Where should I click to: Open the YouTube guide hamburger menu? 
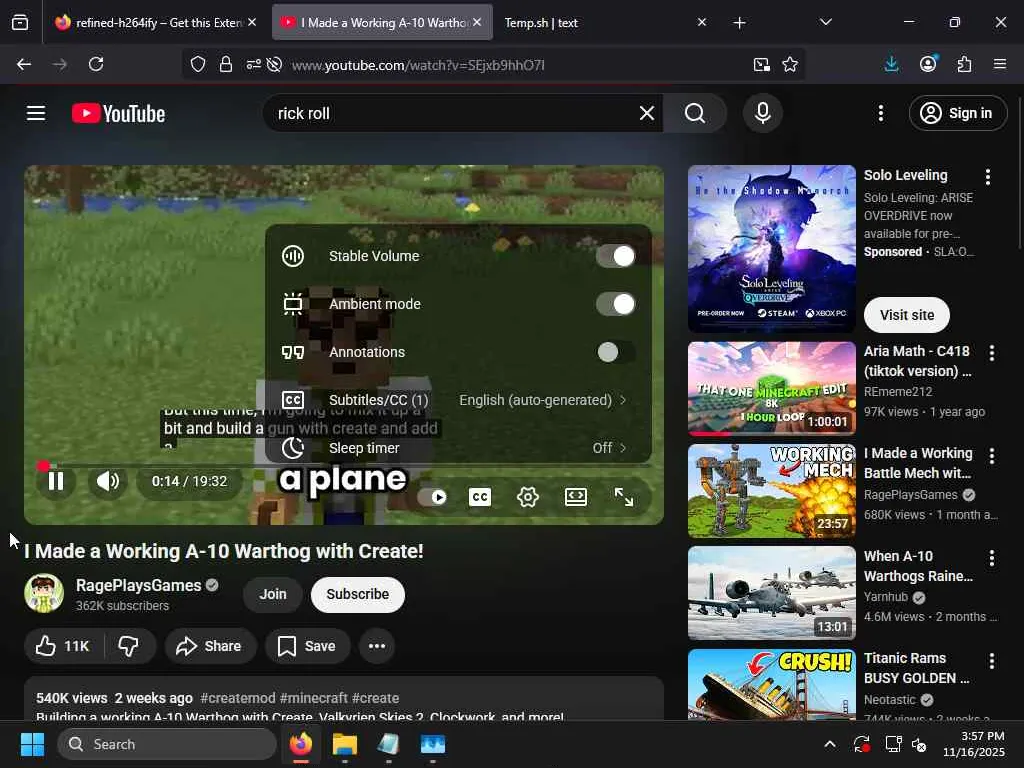tap(36, 114)
